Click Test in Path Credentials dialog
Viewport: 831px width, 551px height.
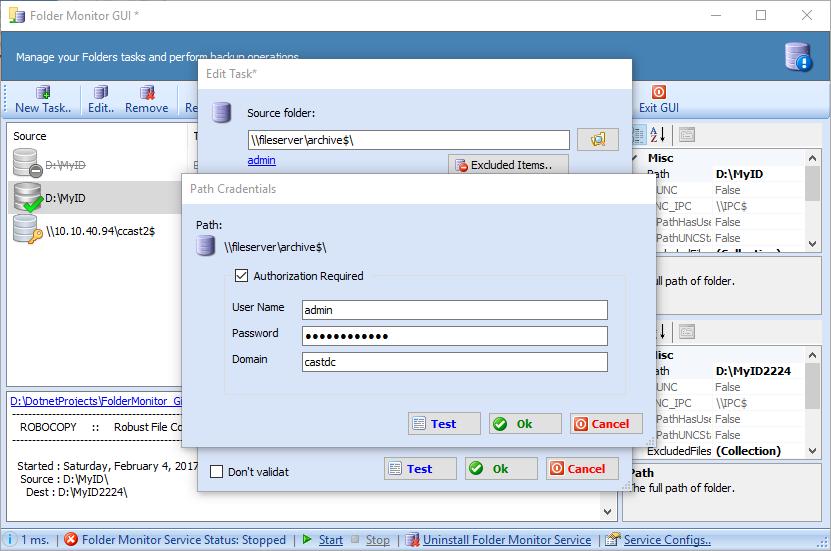(444, 424)
